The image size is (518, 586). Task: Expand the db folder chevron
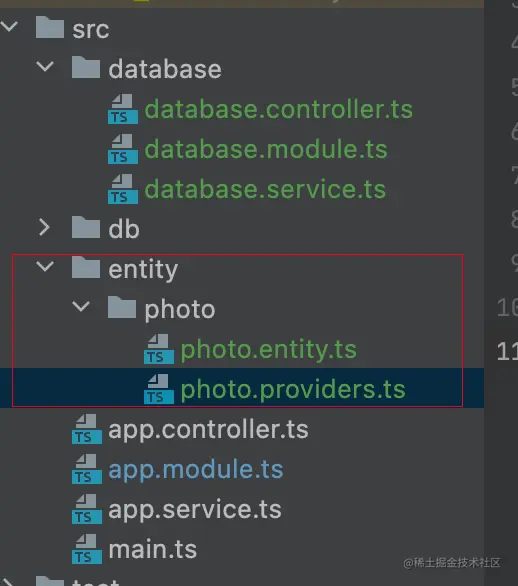coord(44,227)
